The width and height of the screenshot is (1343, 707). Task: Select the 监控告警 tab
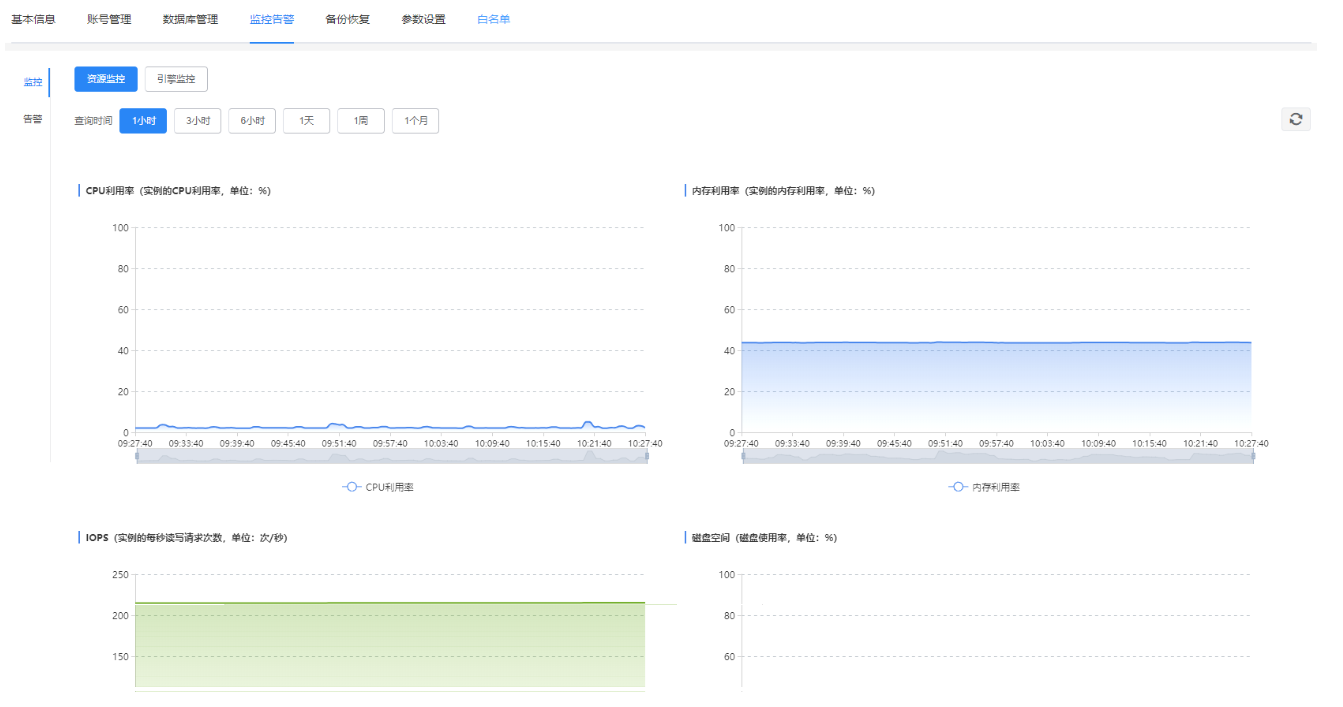(x=272, y=19)
